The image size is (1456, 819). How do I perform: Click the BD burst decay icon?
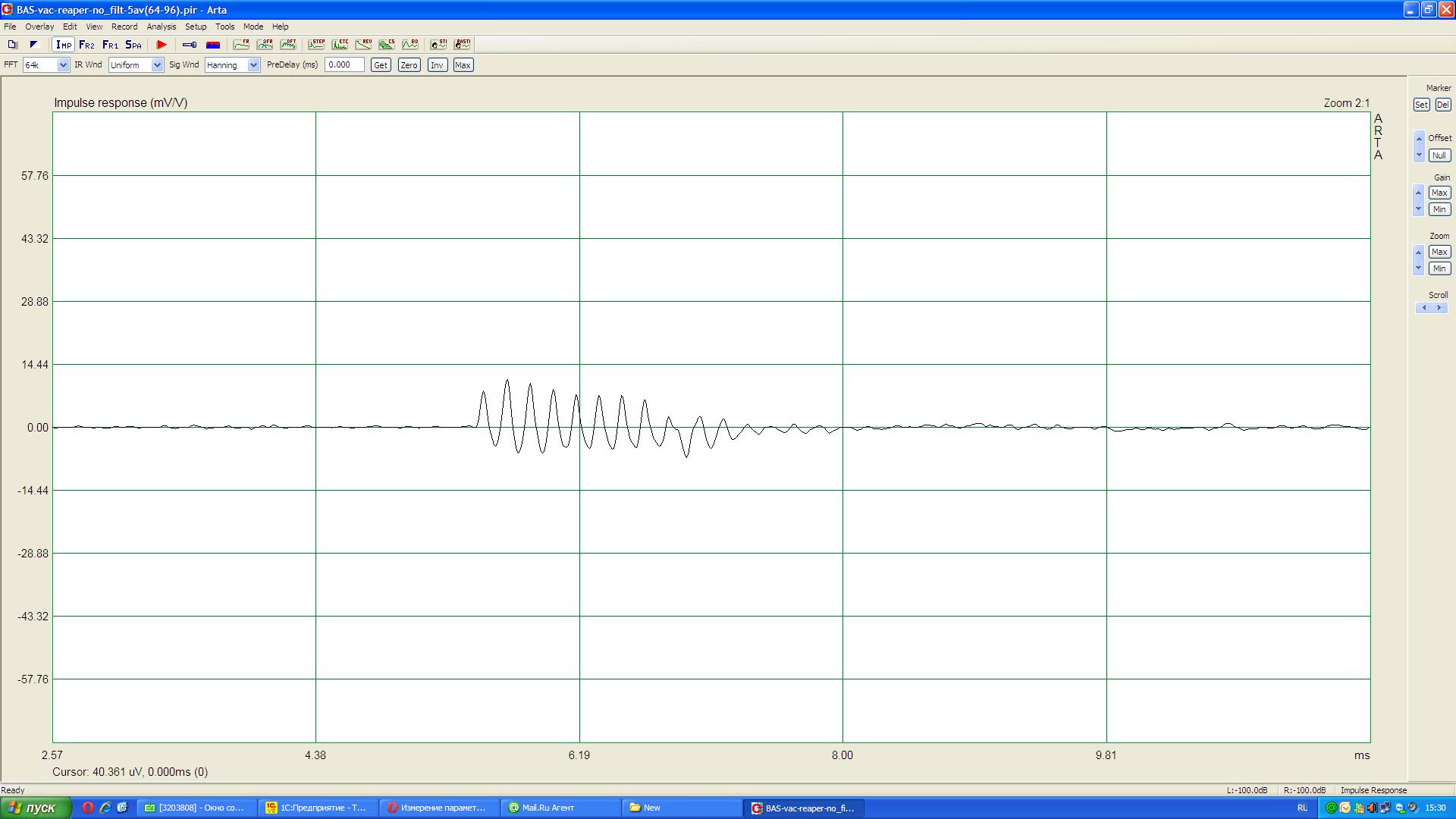coord(410,45)
